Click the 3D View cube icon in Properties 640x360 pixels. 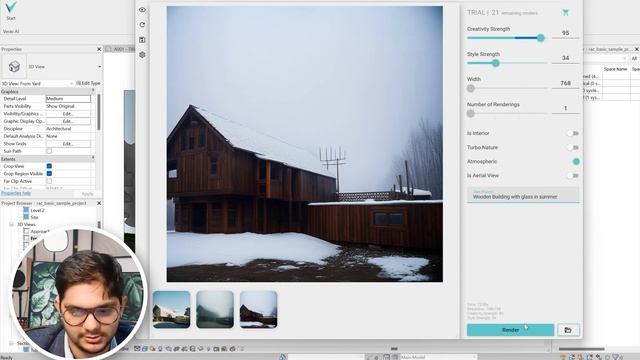click(14, 66)
